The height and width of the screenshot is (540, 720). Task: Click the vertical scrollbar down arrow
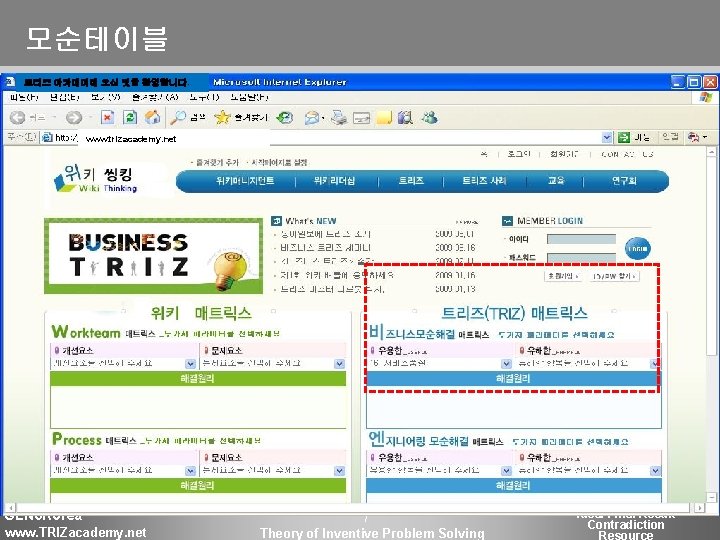[x=711, y=497]
